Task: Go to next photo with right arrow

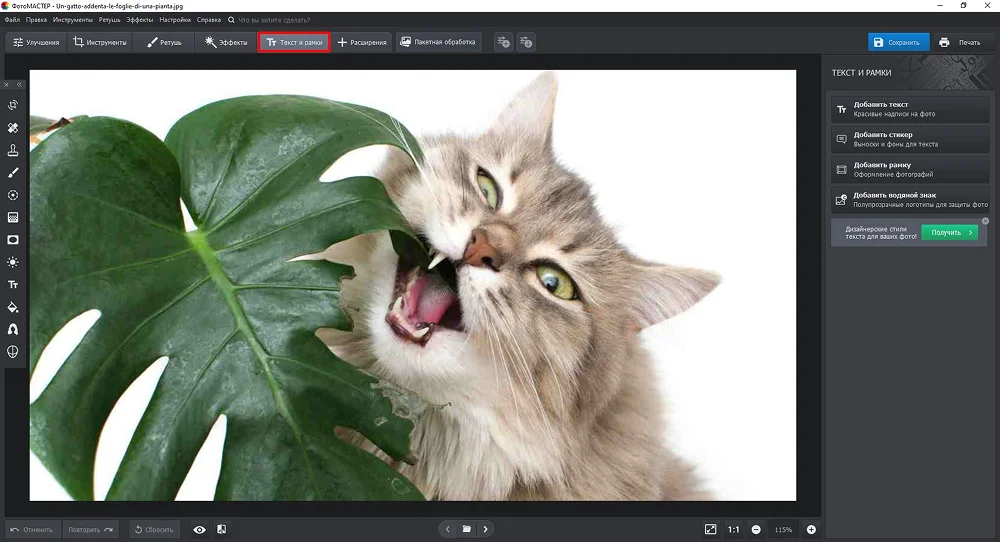Action: point(485,529)
